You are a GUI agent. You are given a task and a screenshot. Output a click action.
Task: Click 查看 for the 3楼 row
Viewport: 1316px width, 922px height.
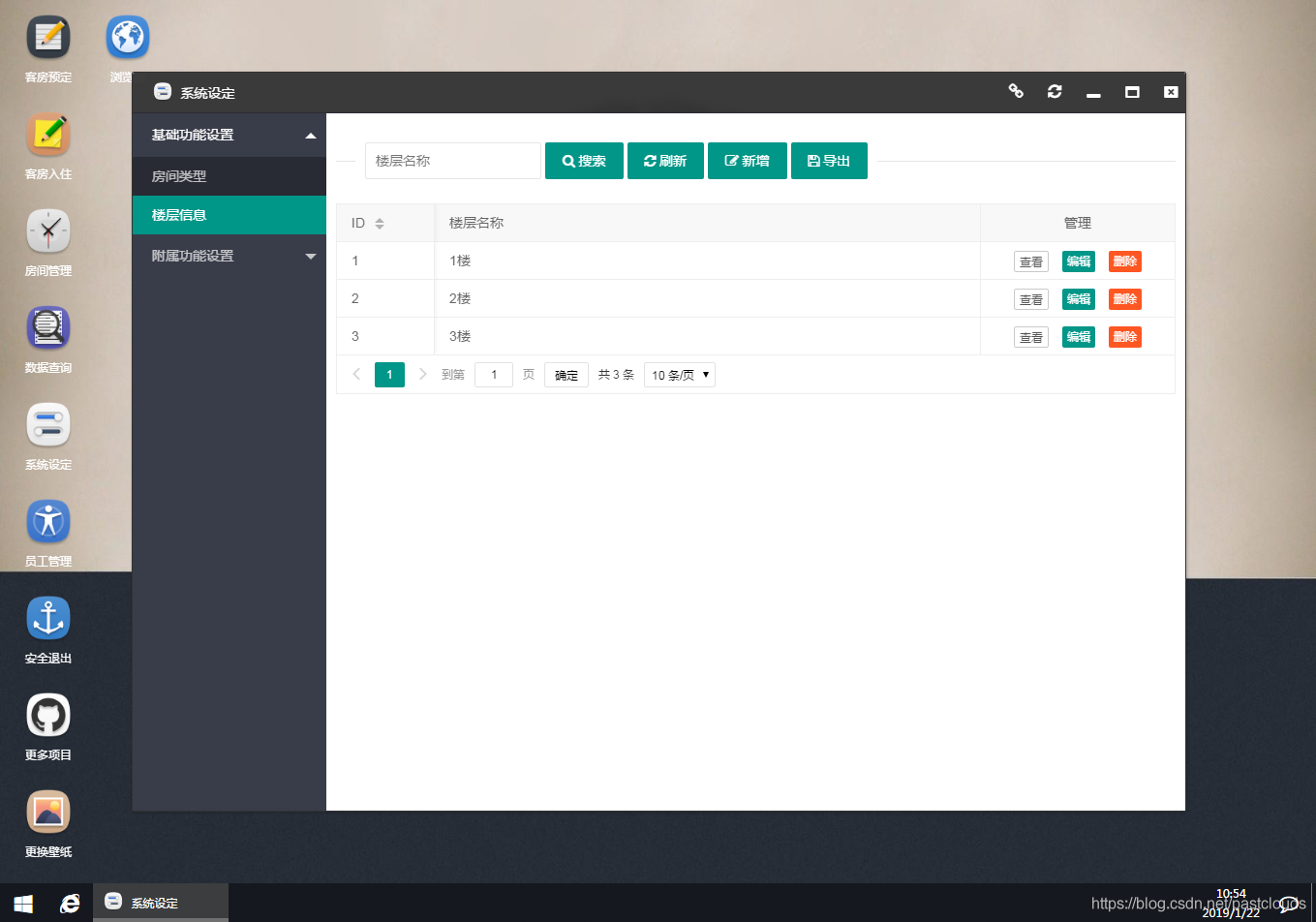click(1031, 337)
